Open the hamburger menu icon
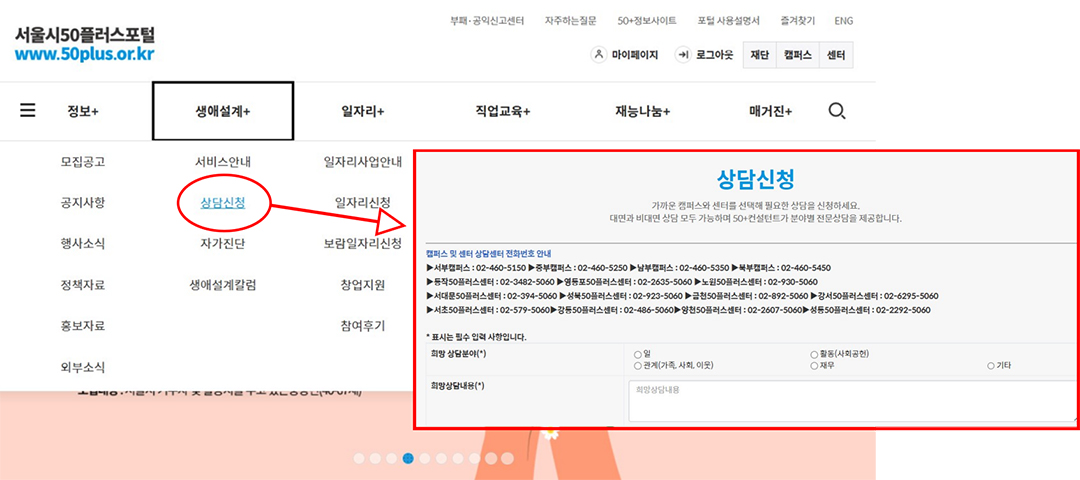1080x480 pixels. tap(28, 110)
